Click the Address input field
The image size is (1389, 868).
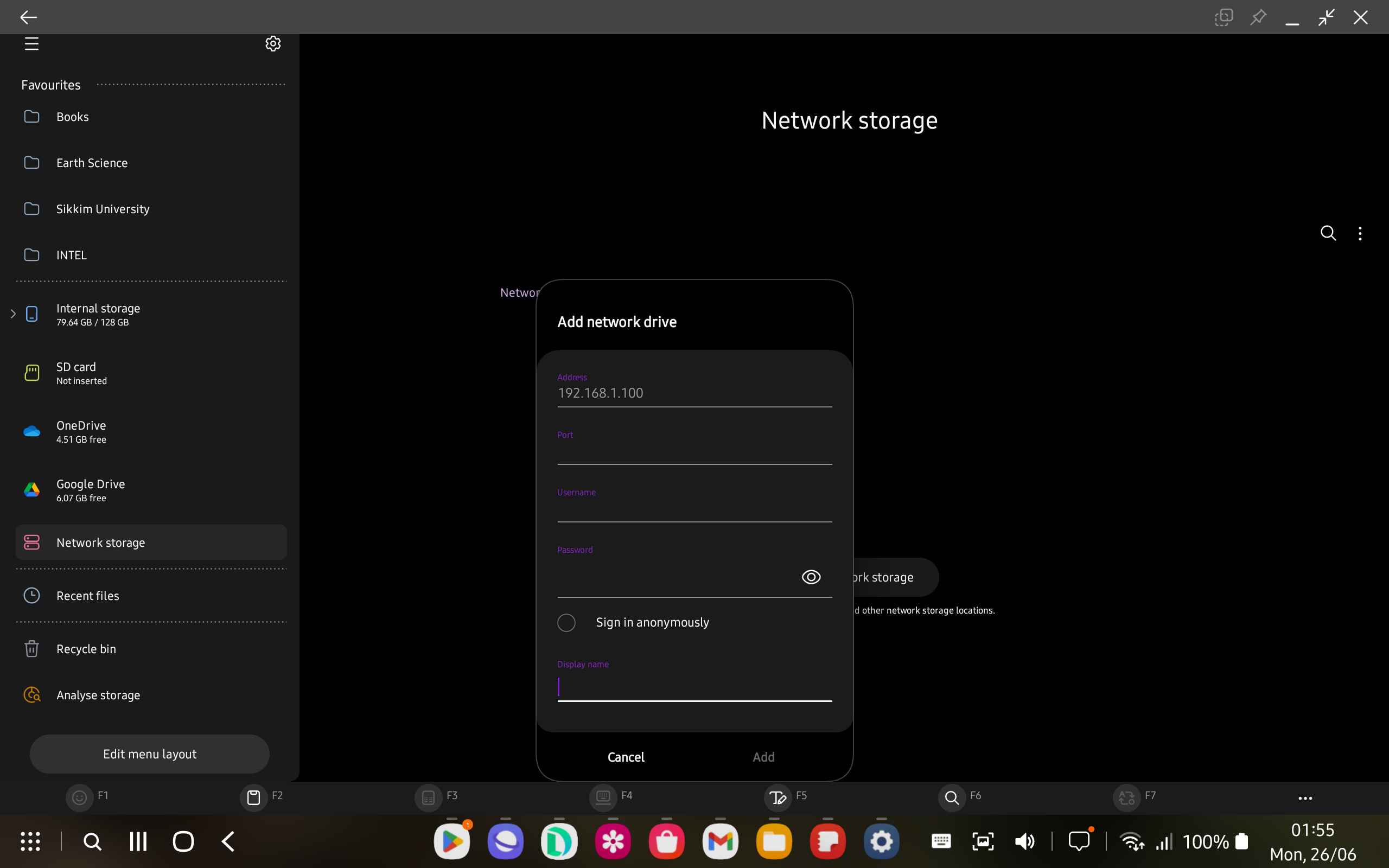pos(694,392)
